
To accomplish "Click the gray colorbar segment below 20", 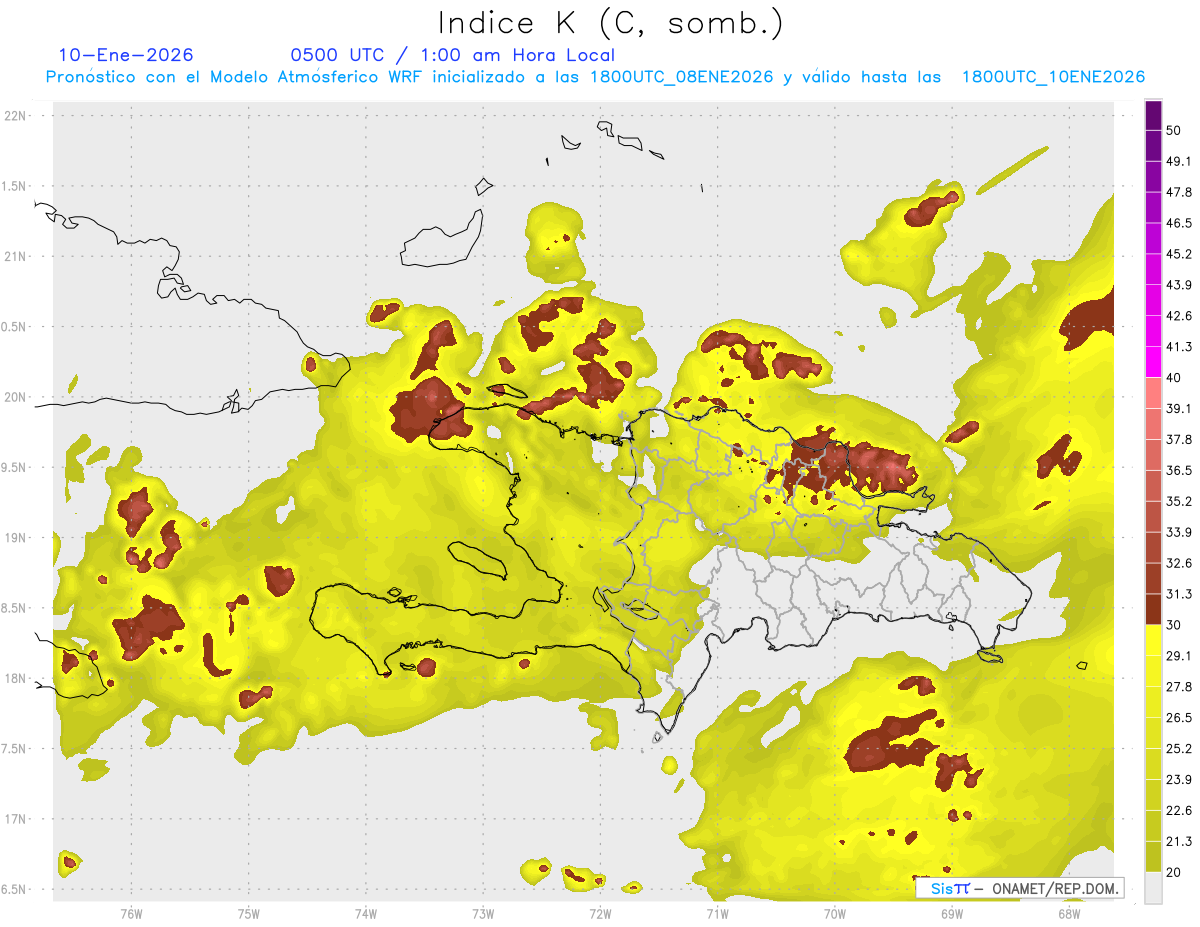I will pos(1153,888).
